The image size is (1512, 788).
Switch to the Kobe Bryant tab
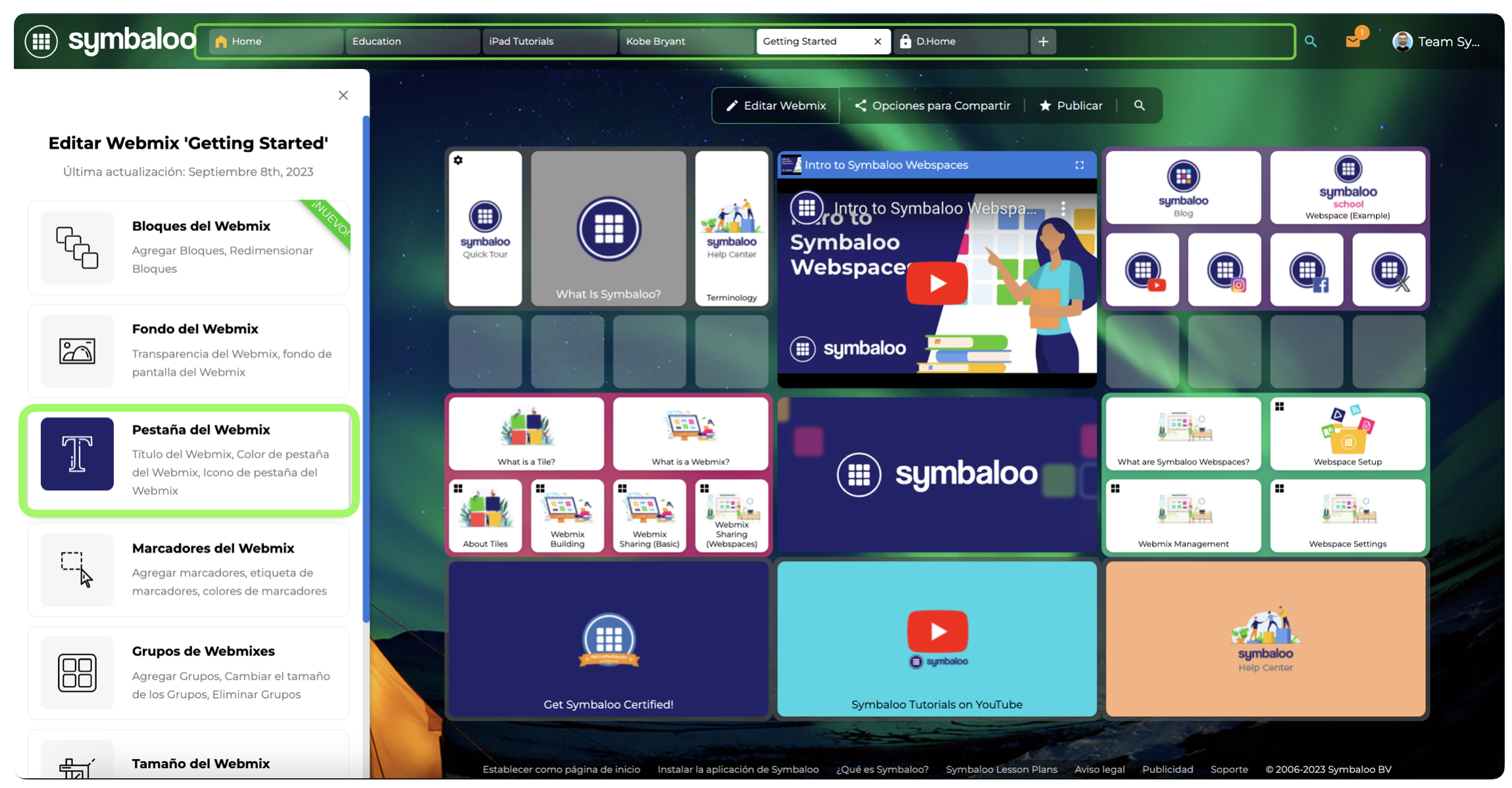[x=687, y=41]
